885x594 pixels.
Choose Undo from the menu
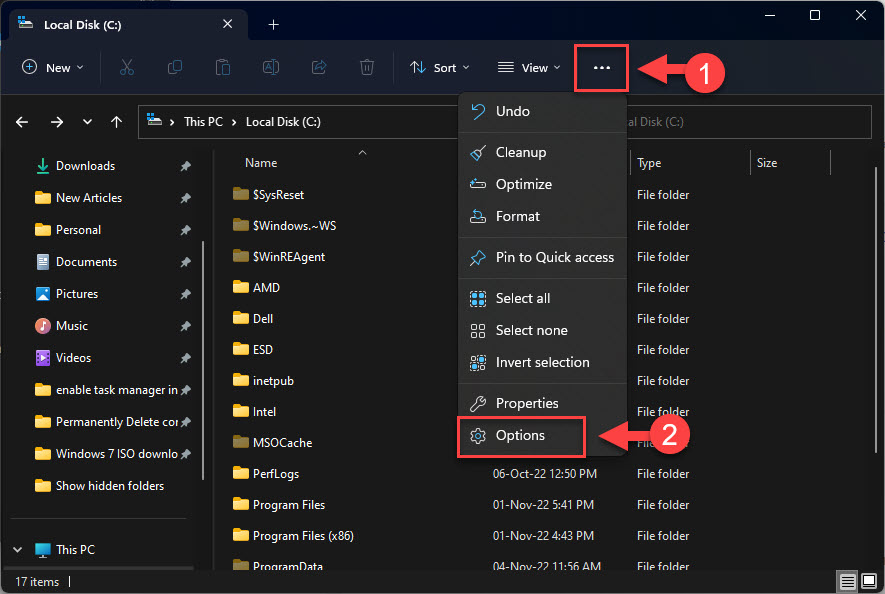543,111
